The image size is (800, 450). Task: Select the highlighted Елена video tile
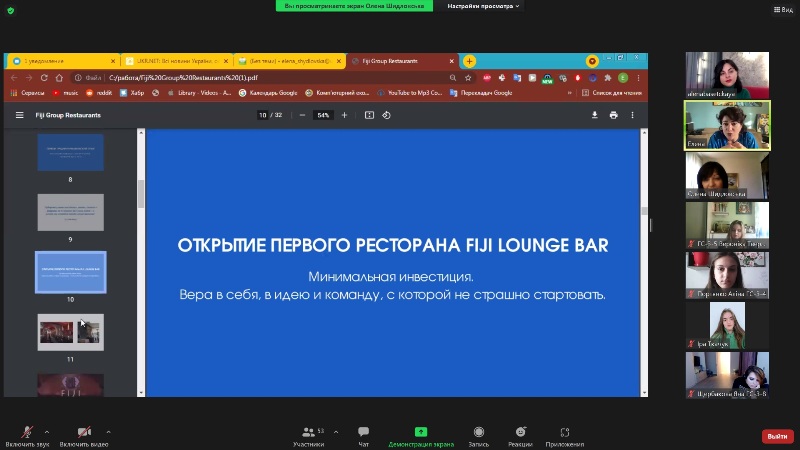click(x=727, y=126)
